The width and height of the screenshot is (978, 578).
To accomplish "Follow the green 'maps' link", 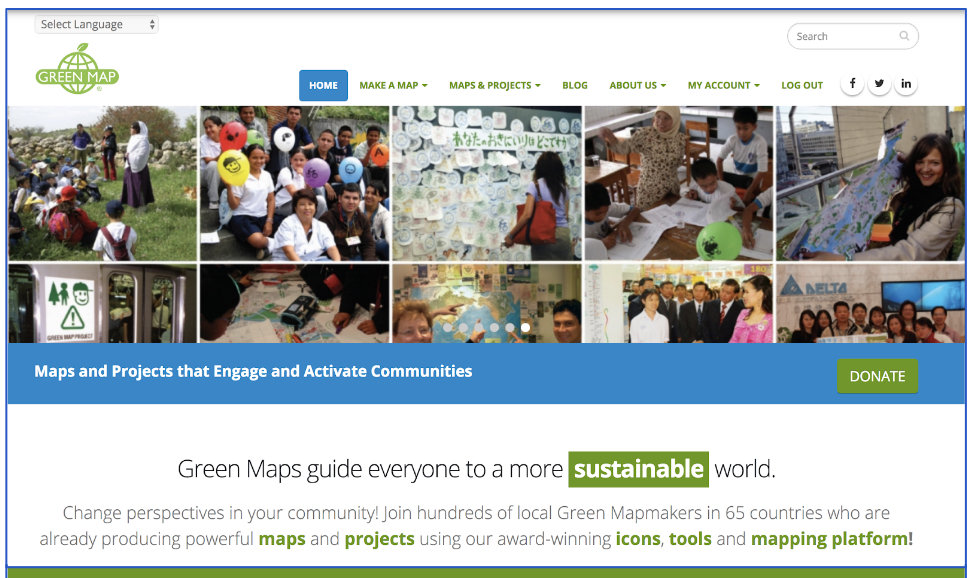I will 282,539.
